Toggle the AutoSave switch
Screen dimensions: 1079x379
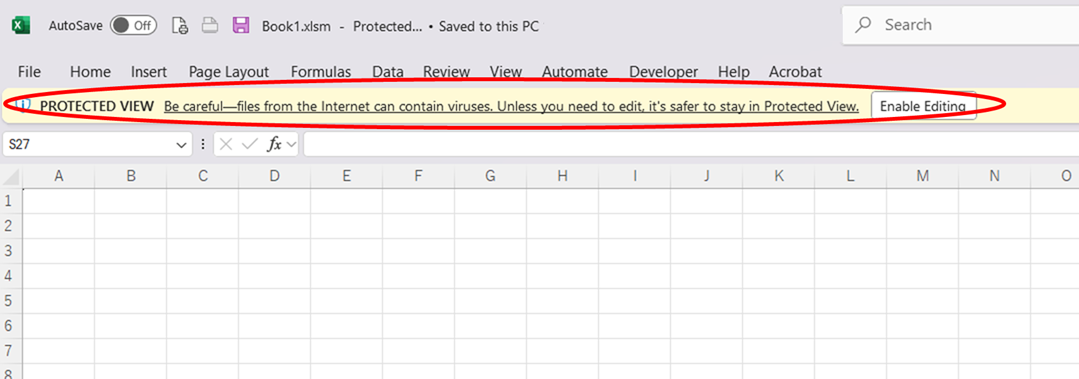[x=133, y=26]
